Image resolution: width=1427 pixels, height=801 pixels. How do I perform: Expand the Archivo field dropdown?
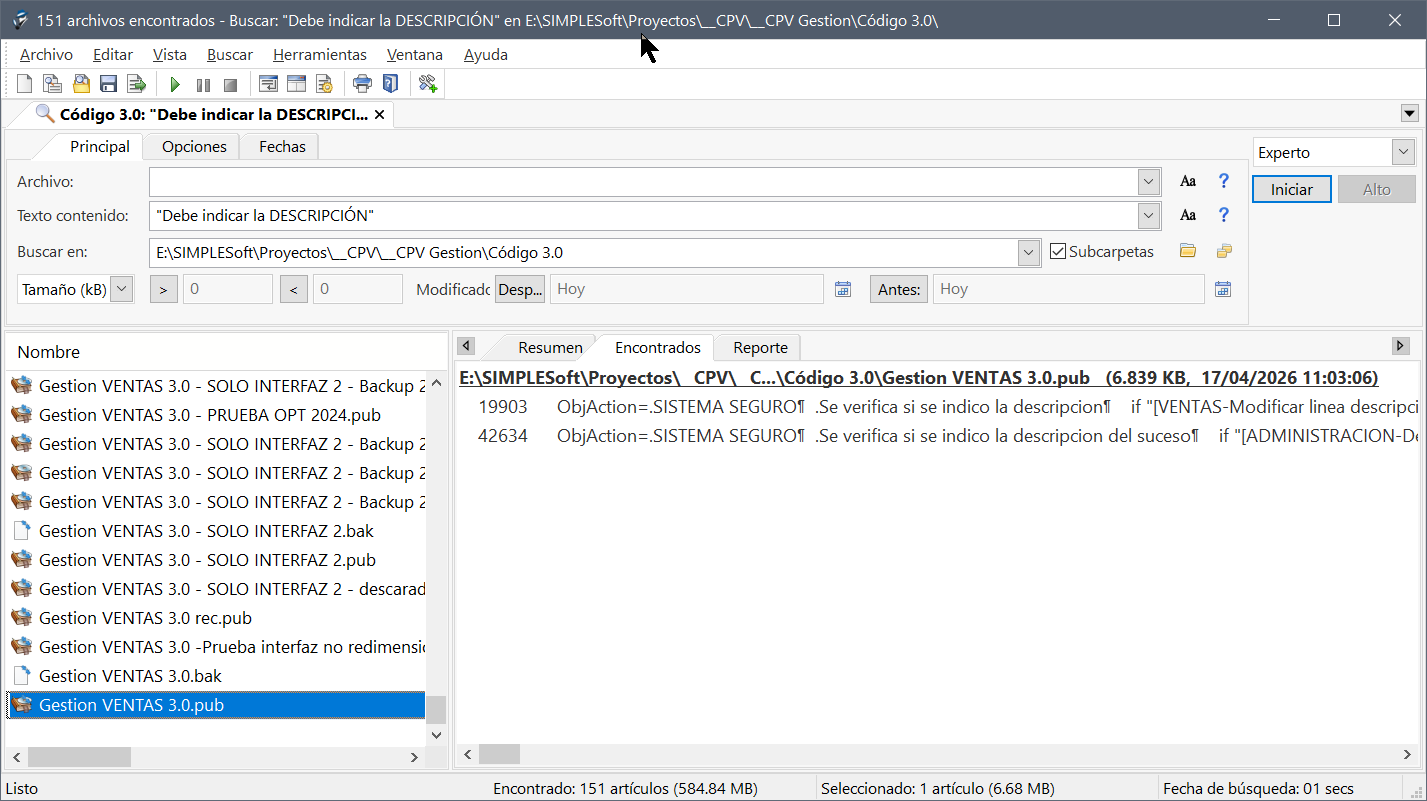[x=1149, y=182]
